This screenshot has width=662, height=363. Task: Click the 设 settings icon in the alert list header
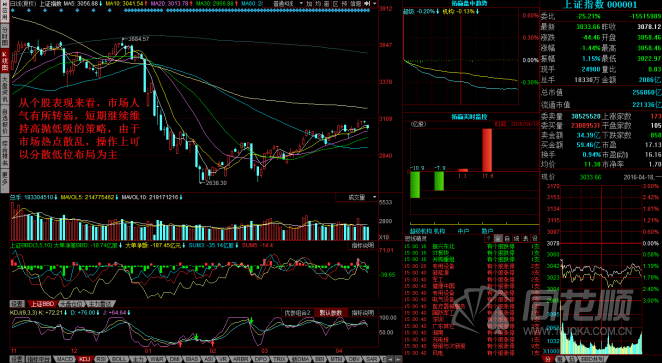point(535,238)
